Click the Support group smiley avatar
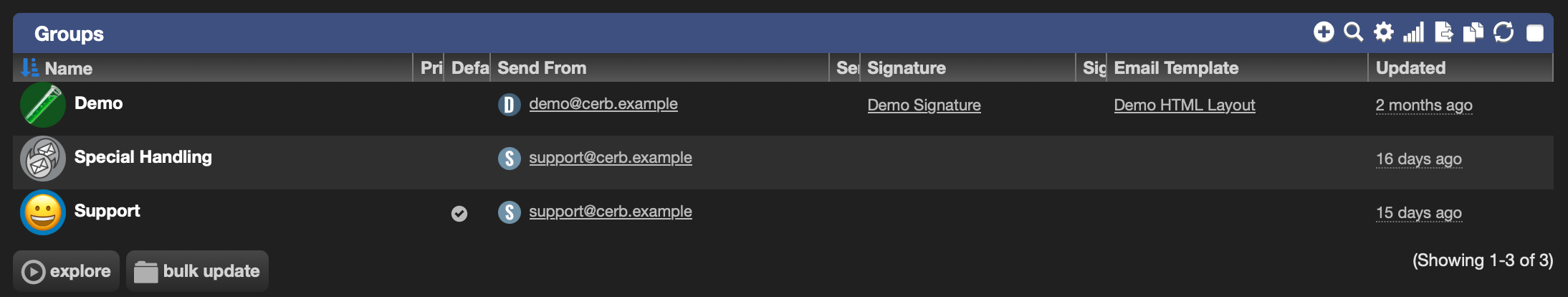 43,212
